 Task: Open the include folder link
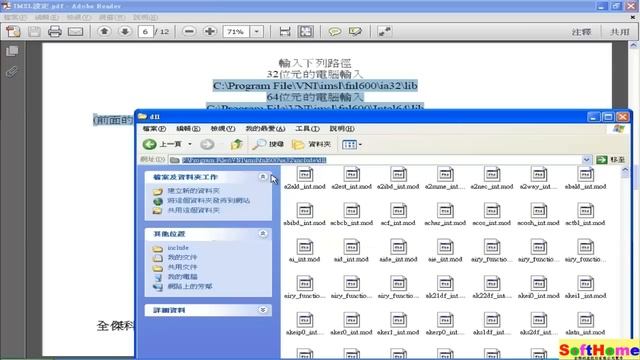pyautogui.click(x=178, y=248)
